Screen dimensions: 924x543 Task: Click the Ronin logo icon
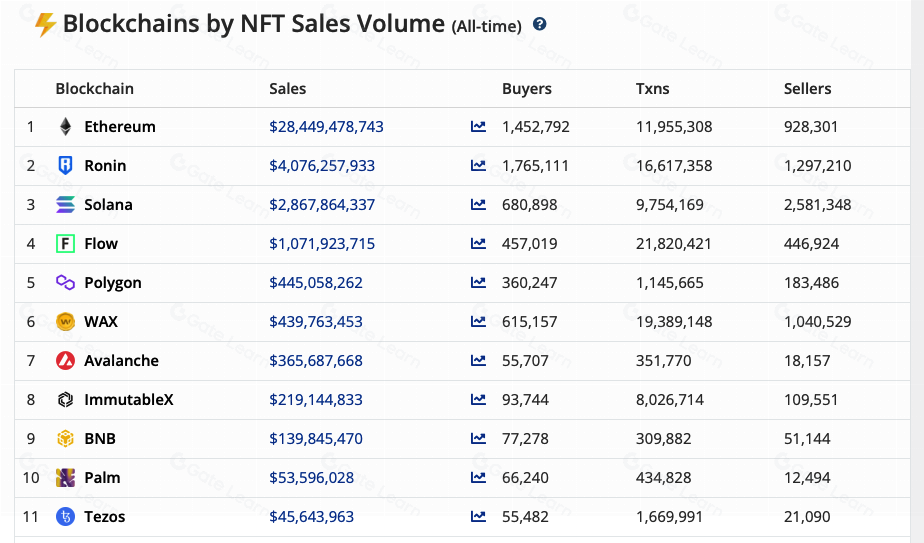65,166
